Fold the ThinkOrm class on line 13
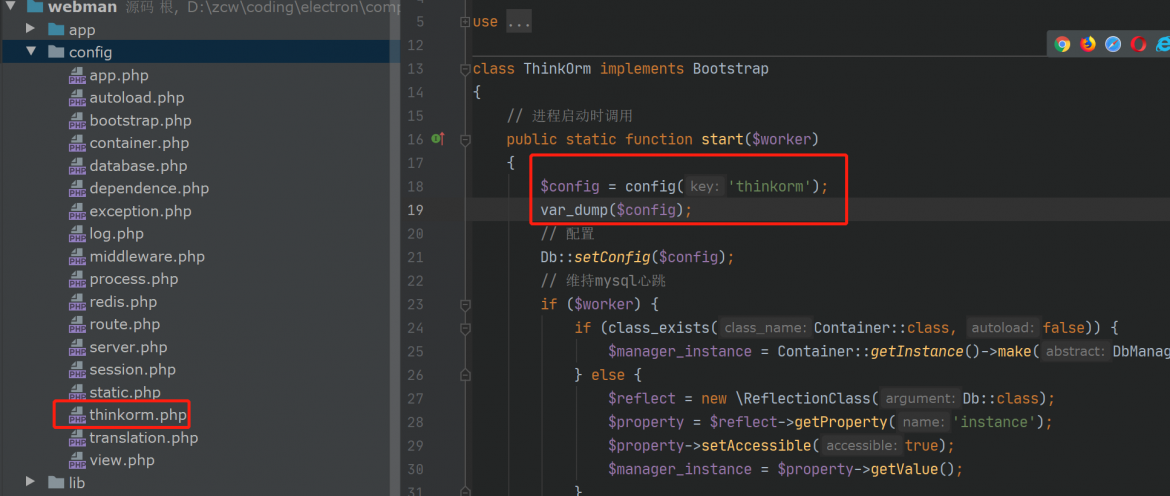The image size is (1170, 496). tap(466, 69)
